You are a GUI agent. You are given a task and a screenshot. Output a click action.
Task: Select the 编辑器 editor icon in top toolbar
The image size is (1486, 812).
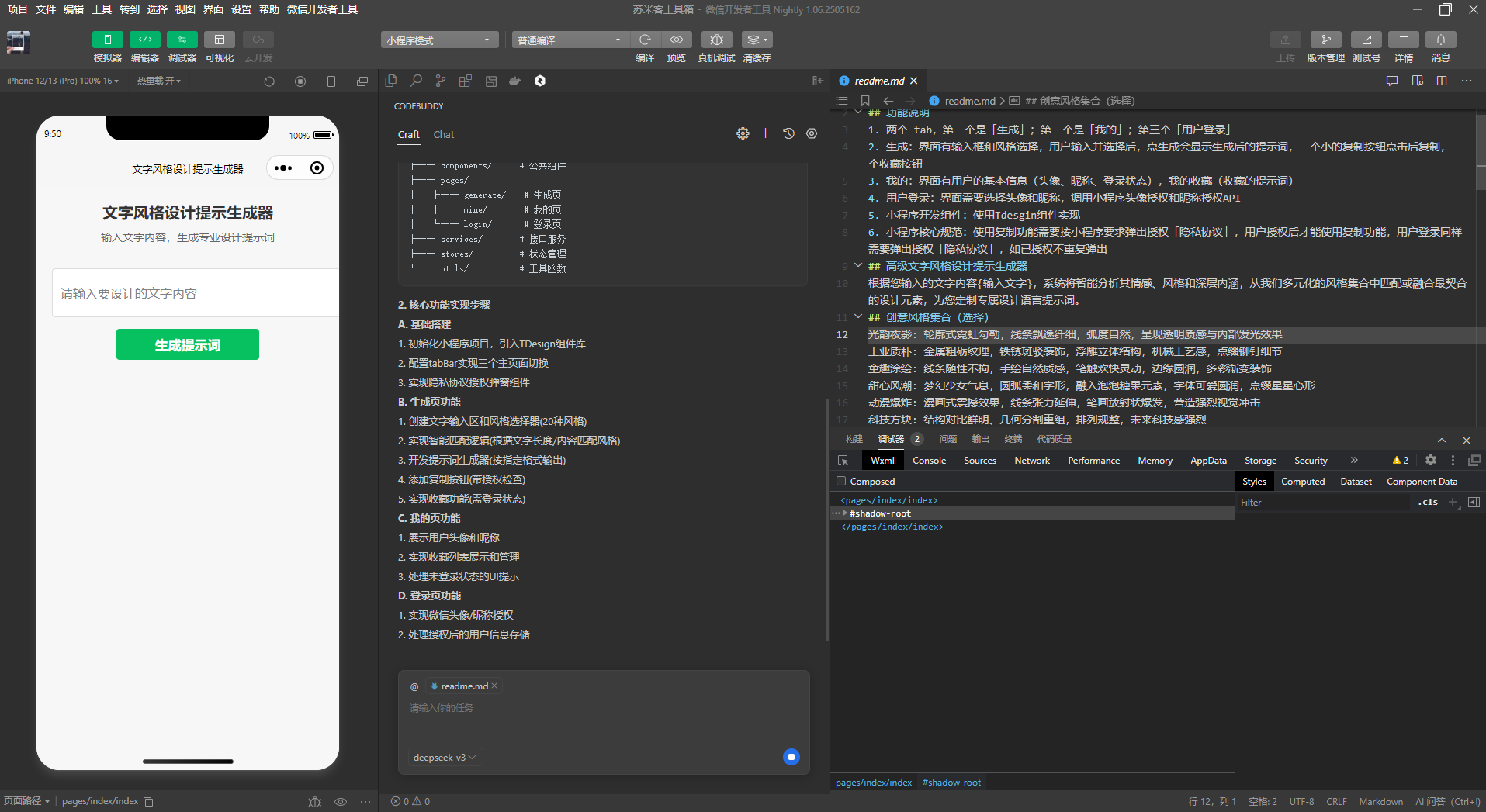(144, 40)
